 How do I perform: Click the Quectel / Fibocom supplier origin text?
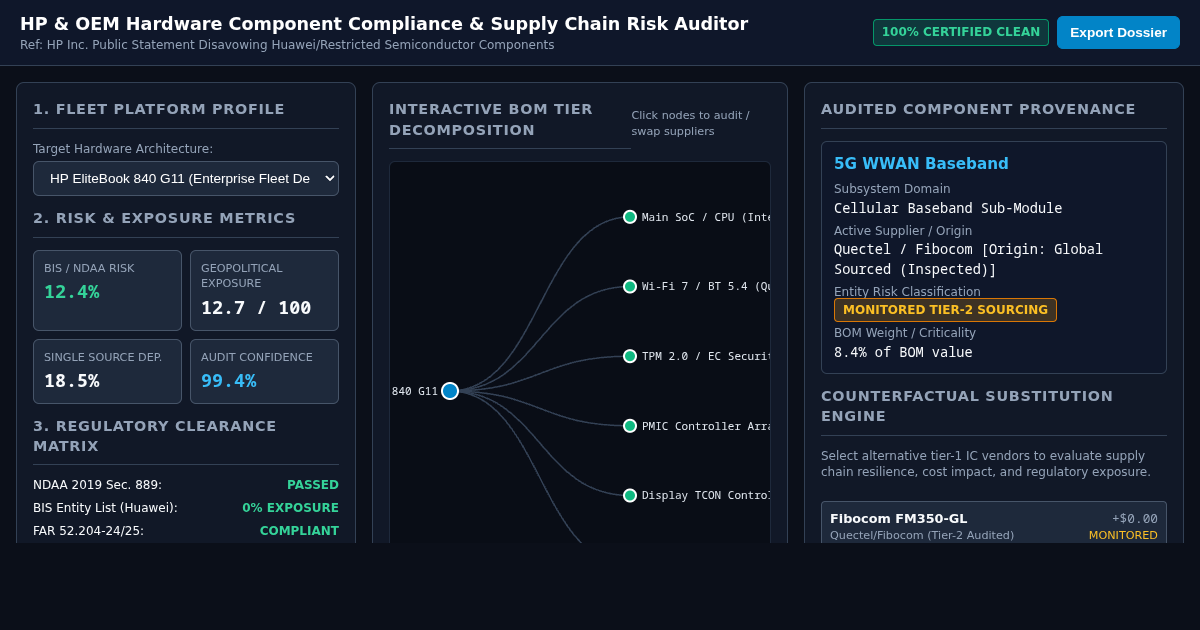click(x=968, y=259)
